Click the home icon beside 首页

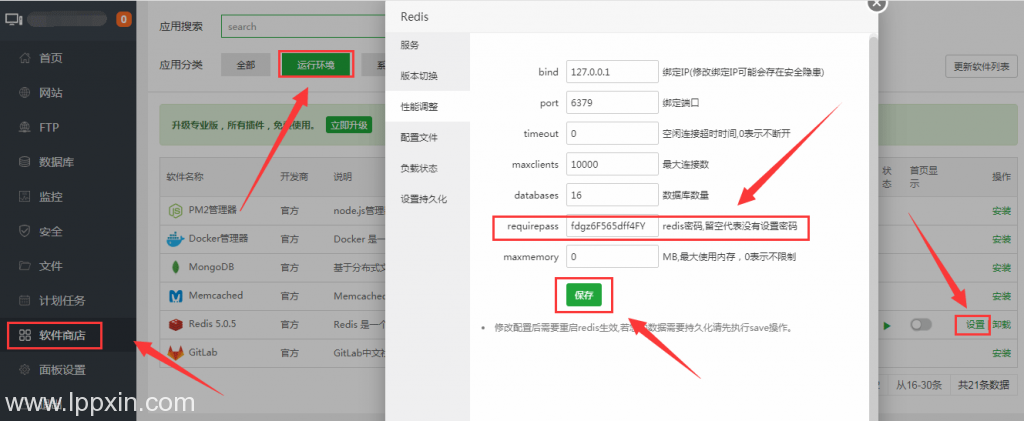25,58
